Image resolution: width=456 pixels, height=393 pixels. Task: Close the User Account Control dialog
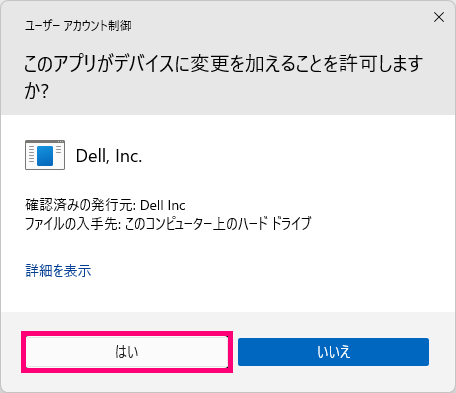[439, 17]
